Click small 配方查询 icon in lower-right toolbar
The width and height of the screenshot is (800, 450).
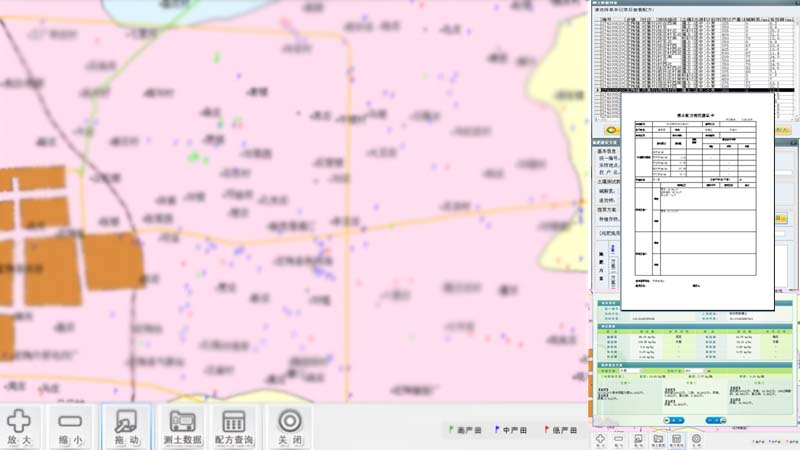676,439
